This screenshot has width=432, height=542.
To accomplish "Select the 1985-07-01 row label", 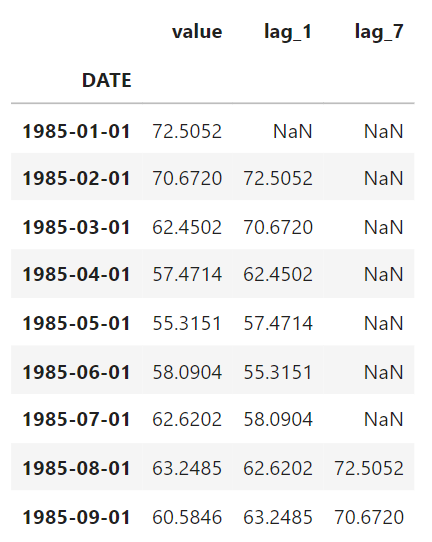I will [x=76, y=420].
